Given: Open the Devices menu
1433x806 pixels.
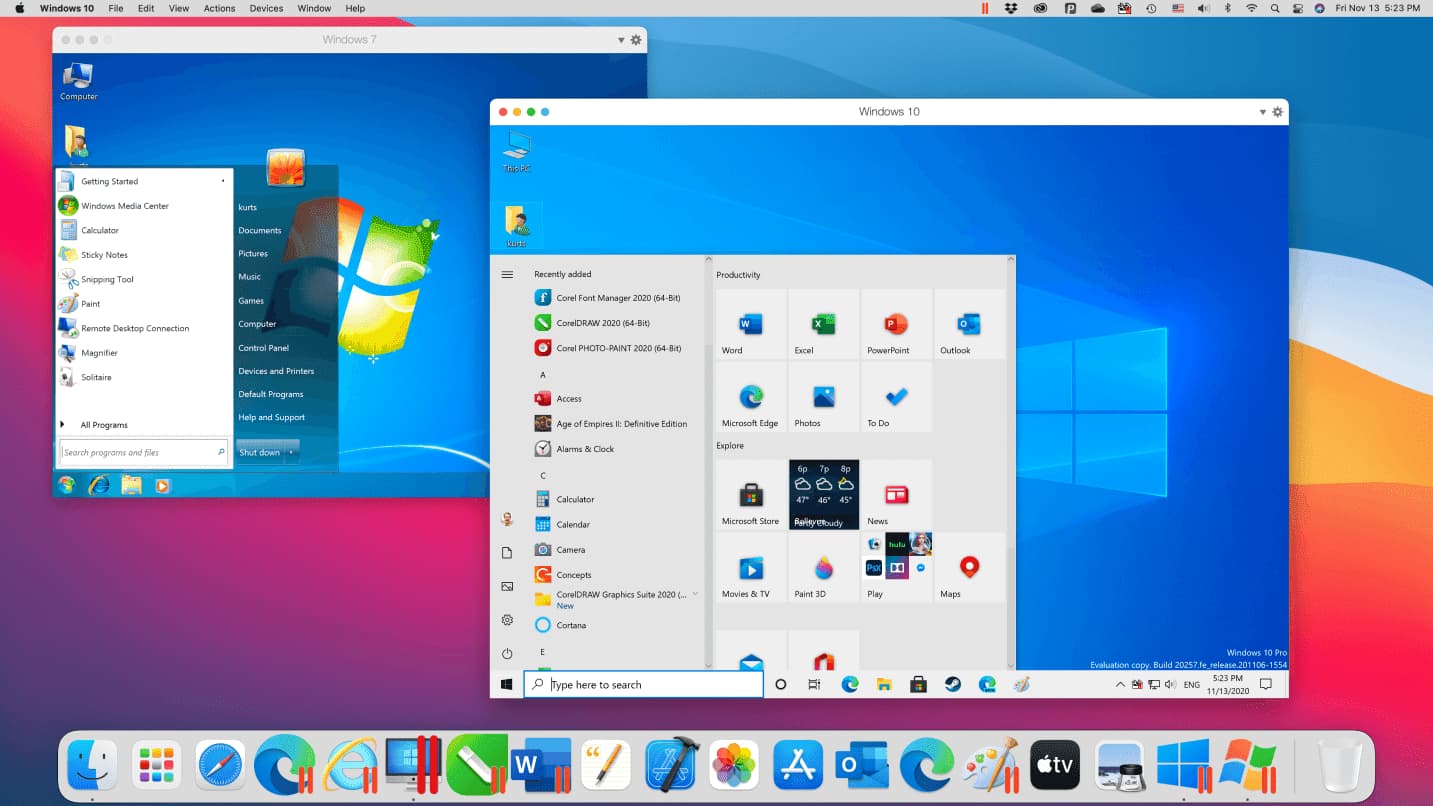Looking at the screenshot, I should (x=266, y=8).
